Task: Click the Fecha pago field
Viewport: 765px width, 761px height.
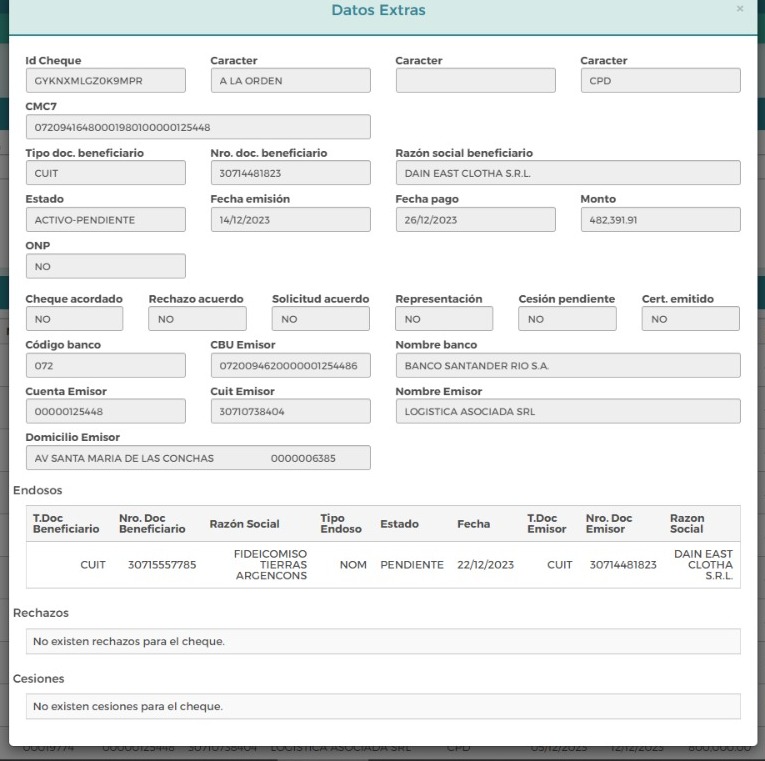Action: [475, 220]
